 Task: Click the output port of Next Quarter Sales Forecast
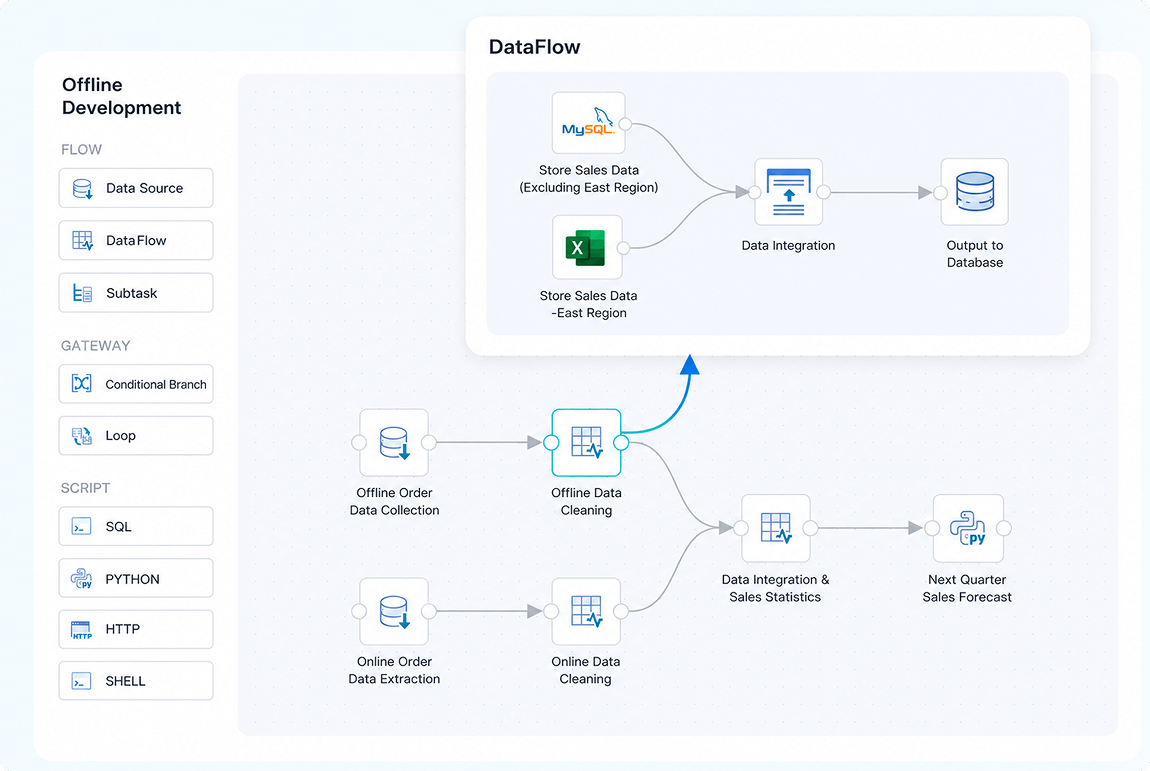pyautogui.click(x=1004, y=528)
